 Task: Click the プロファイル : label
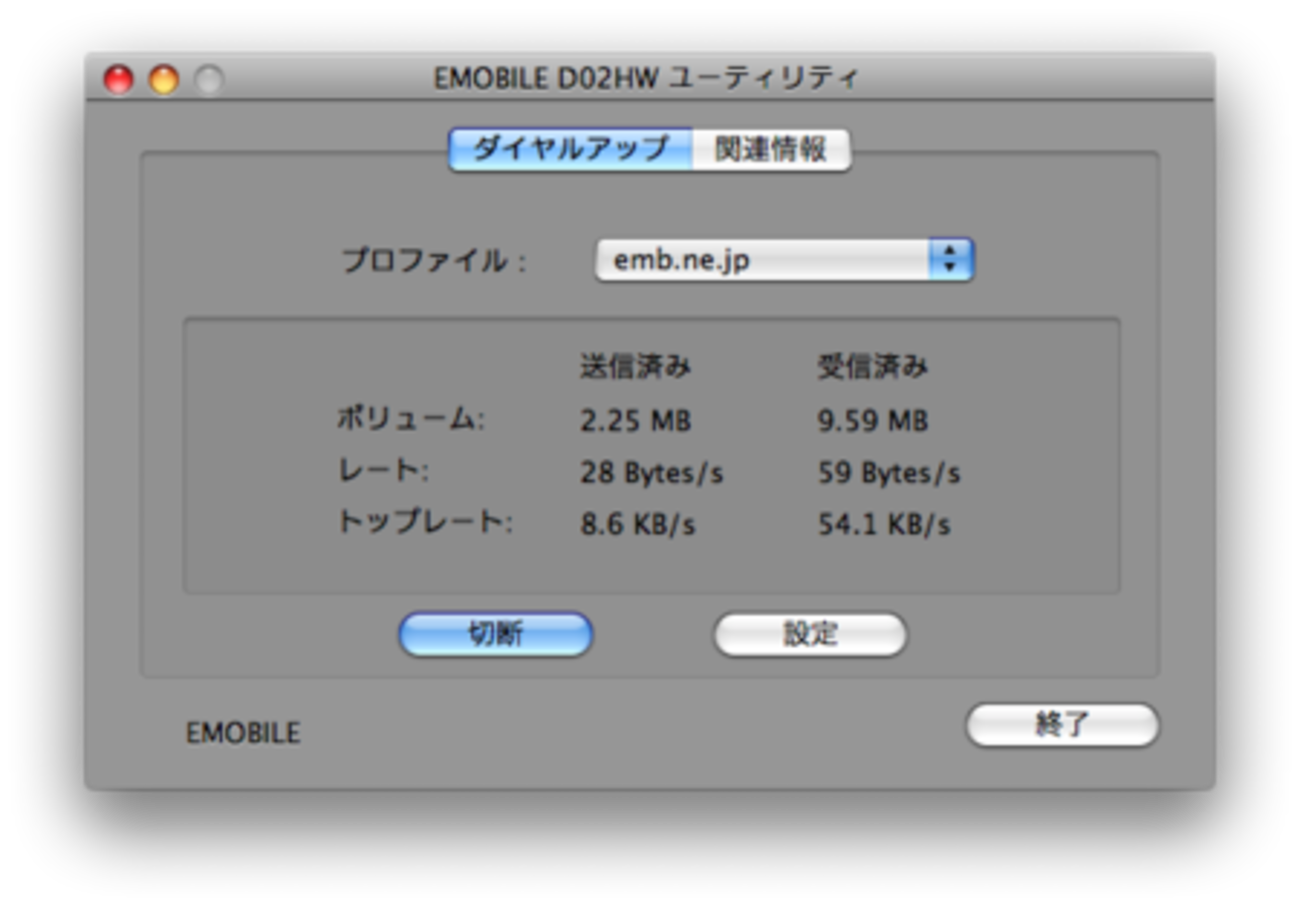tap(434, 261)
